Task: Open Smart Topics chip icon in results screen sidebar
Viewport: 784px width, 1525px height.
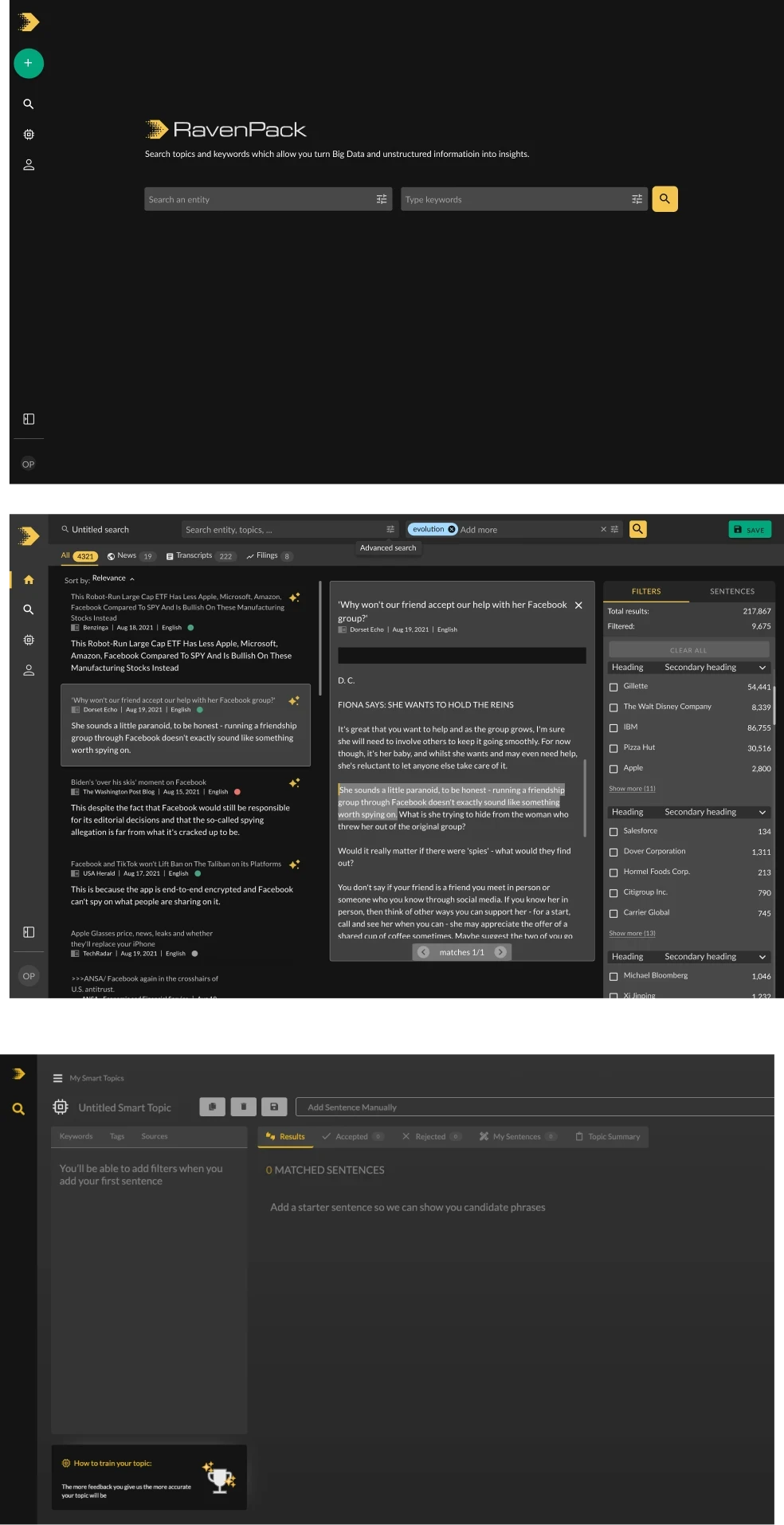Action: [29, 640]
